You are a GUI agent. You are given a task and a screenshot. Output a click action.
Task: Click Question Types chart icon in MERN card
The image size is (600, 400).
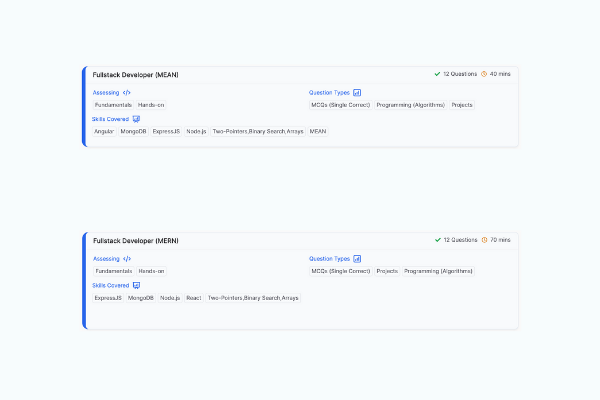pyautogui.click(x=357, y=259)
